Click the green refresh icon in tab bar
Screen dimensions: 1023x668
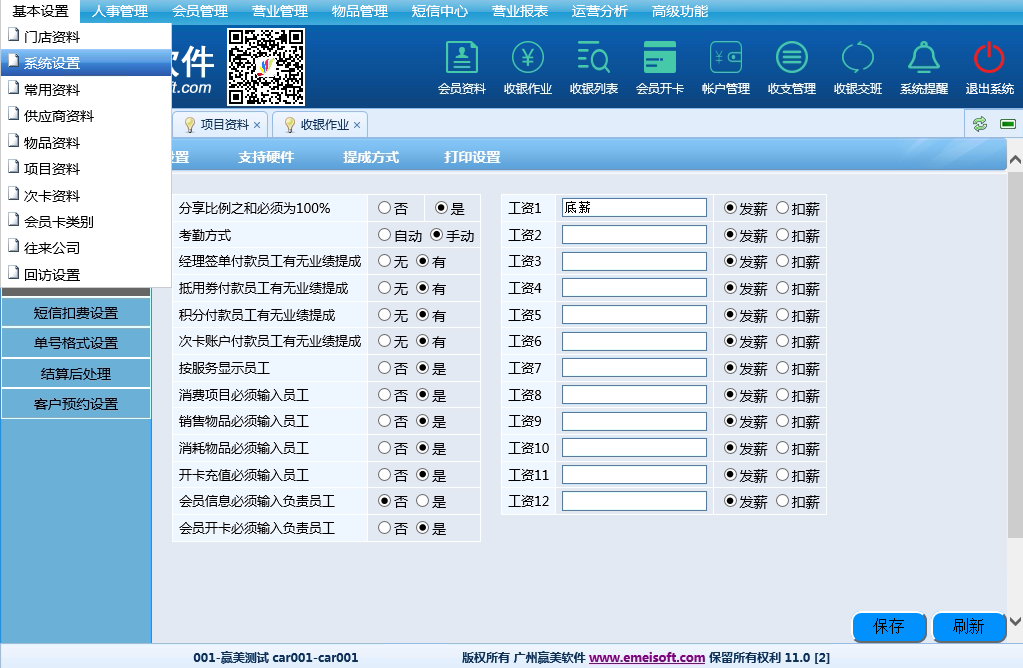980,124
